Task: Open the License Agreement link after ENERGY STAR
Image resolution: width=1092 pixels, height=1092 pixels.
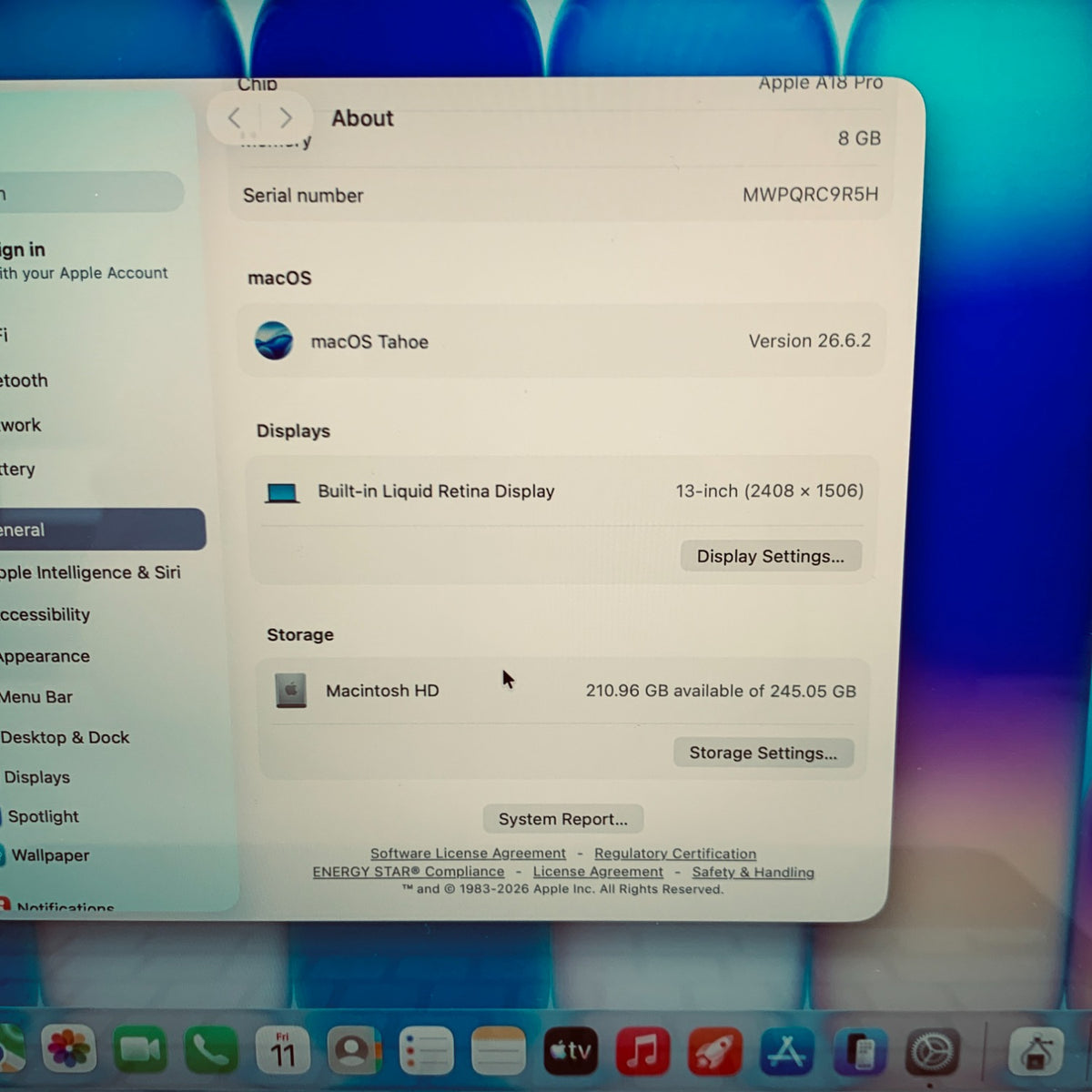Action: coord(598,872)
